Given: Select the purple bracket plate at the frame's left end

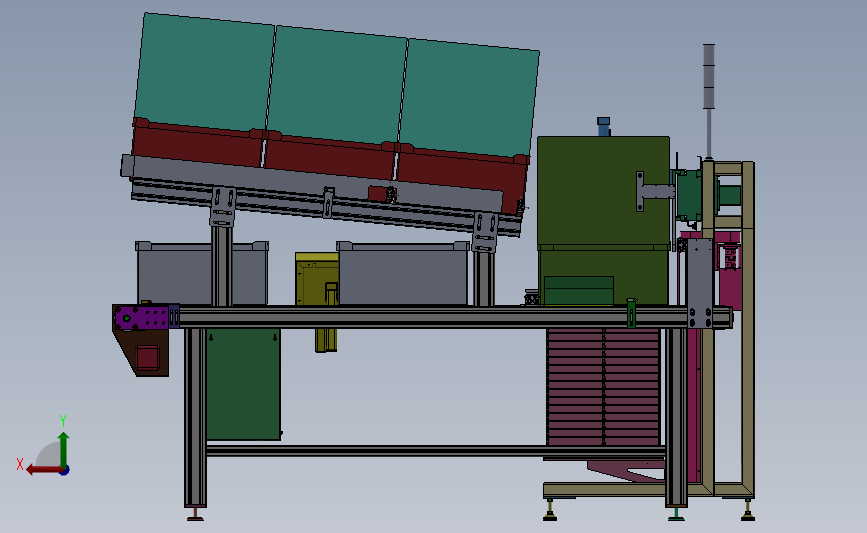Looking at the screenshot, I should point(142,318).
